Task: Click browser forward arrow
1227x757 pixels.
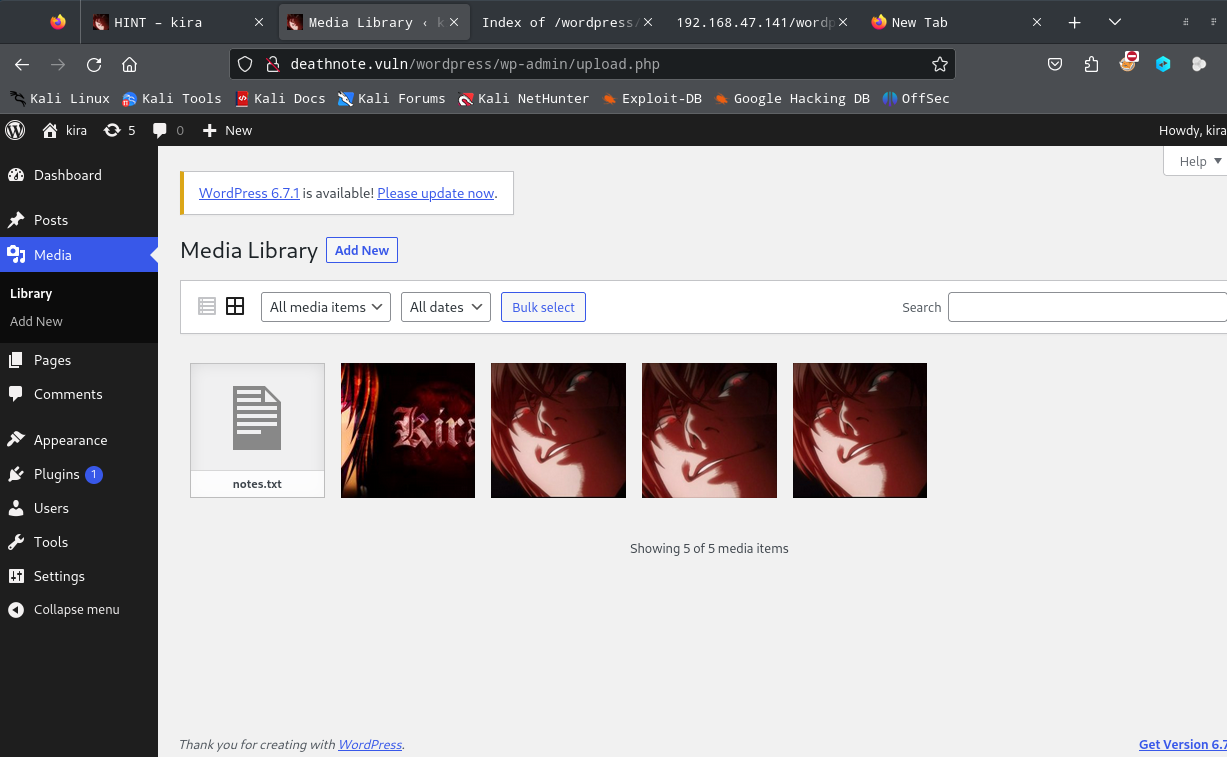Action: click(58, 64)
